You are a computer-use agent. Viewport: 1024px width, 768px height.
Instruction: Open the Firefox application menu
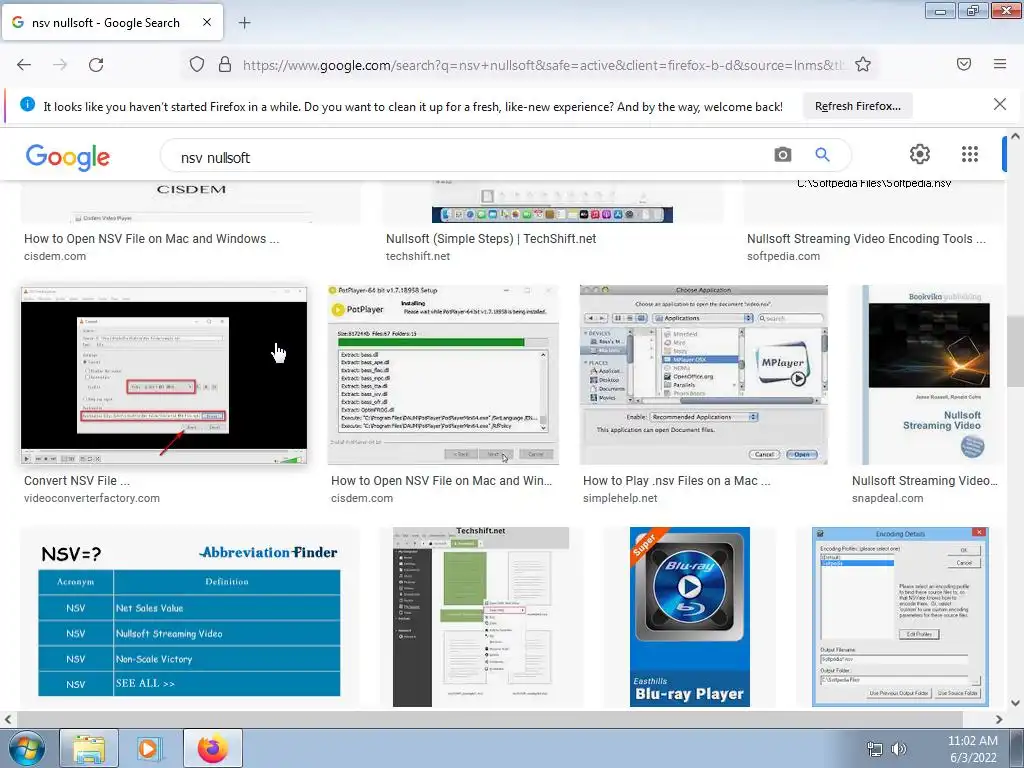[1000, 64]
